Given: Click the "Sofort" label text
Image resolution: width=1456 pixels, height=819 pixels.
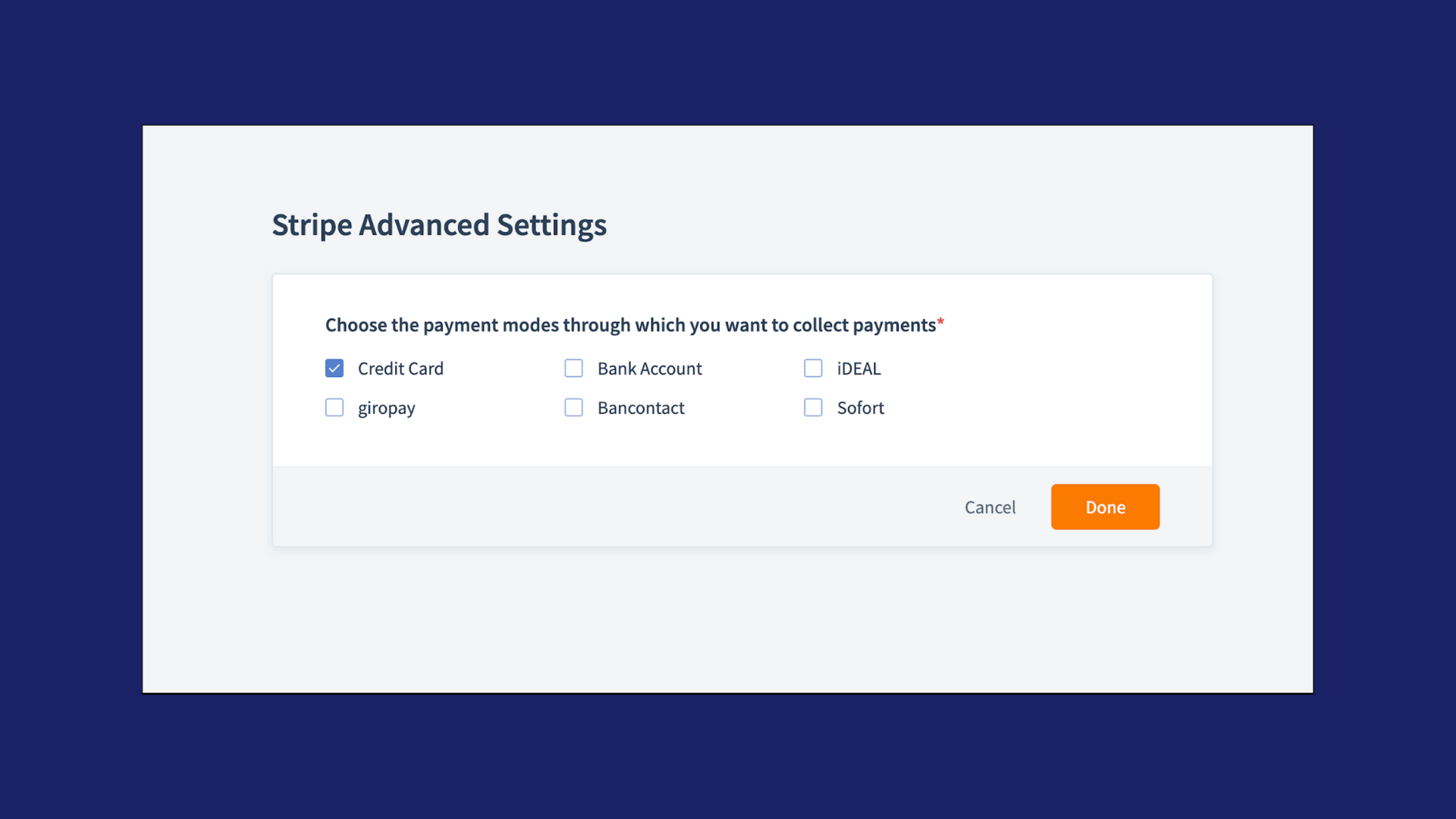Looking at the screenshot, I should click(861, 408).
